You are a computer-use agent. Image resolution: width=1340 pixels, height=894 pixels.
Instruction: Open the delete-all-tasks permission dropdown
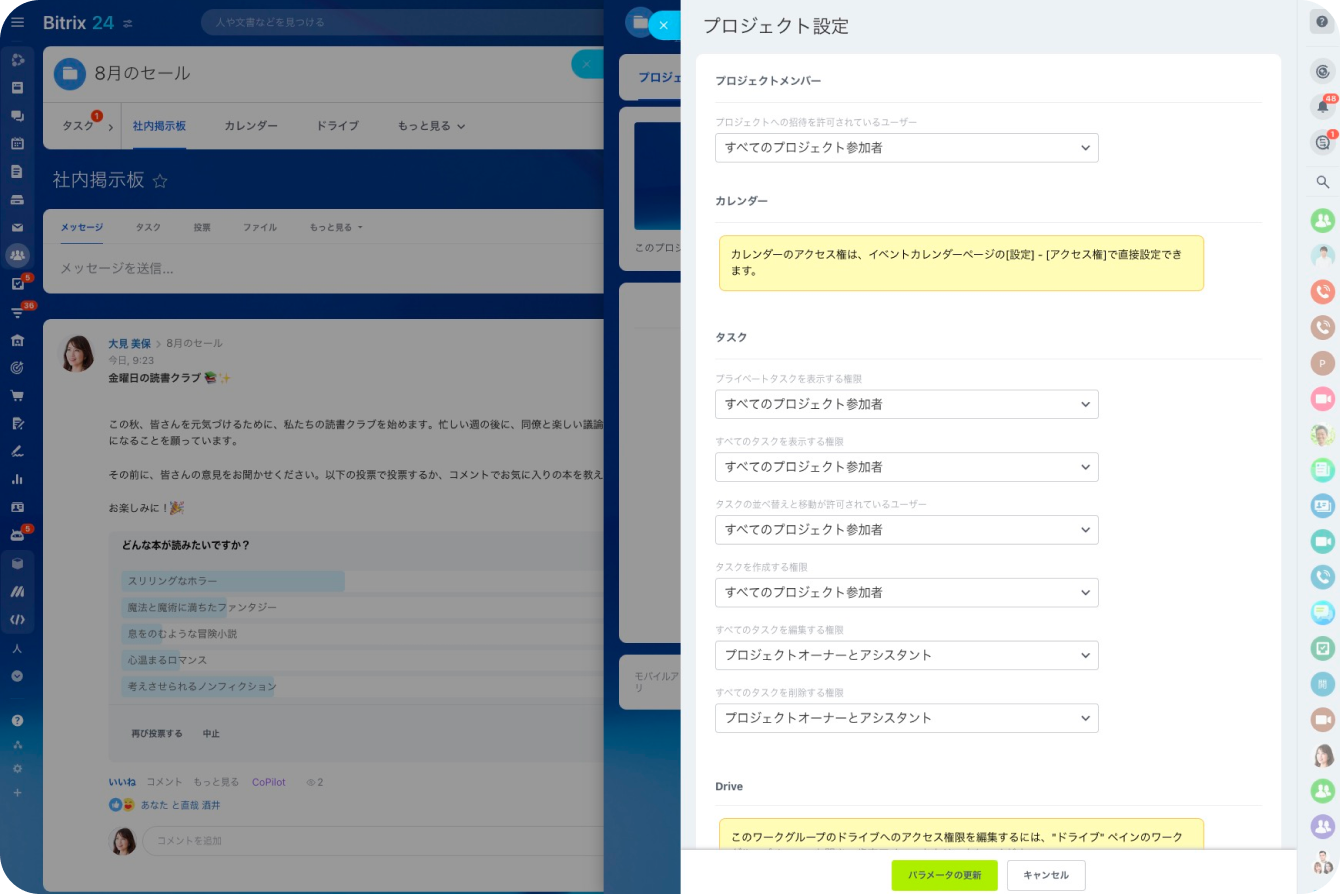pos(906,718)
